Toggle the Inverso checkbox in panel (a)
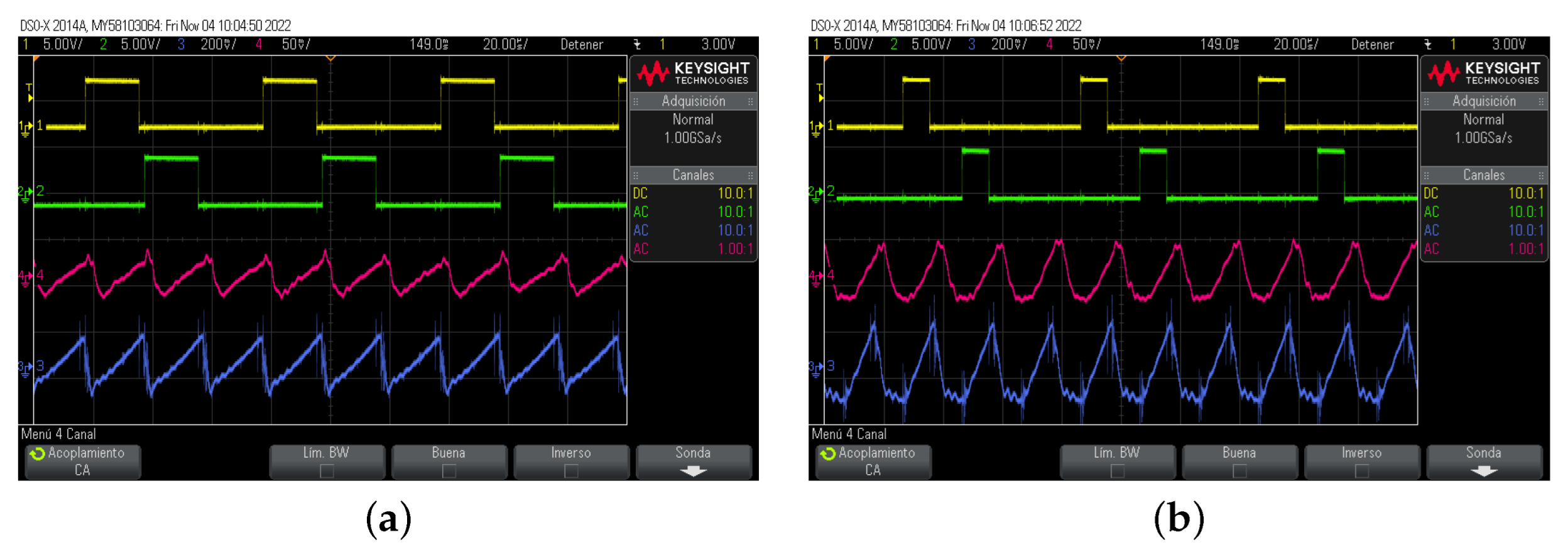The image size is (1568, 547). [x=570, y=471]
